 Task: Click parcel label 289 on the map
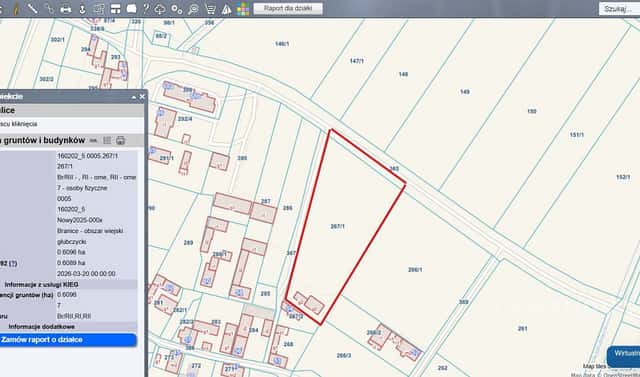pos(188,243)
